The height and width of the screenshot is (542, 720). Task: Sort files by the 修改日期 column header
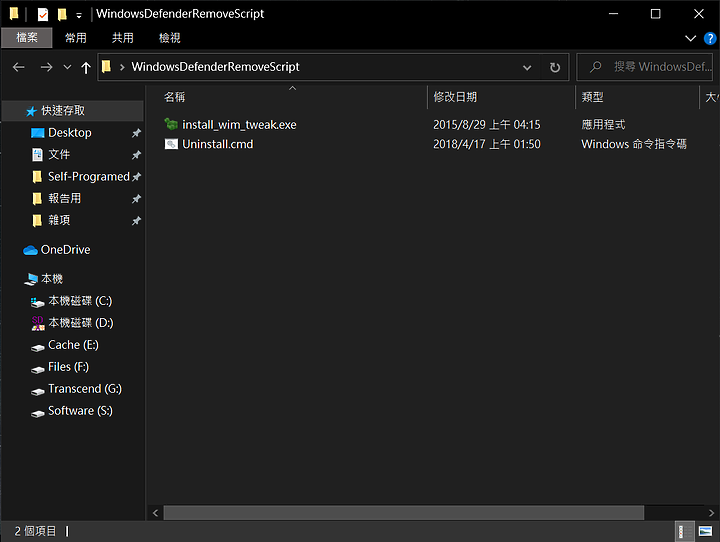[x=455, y=97]
